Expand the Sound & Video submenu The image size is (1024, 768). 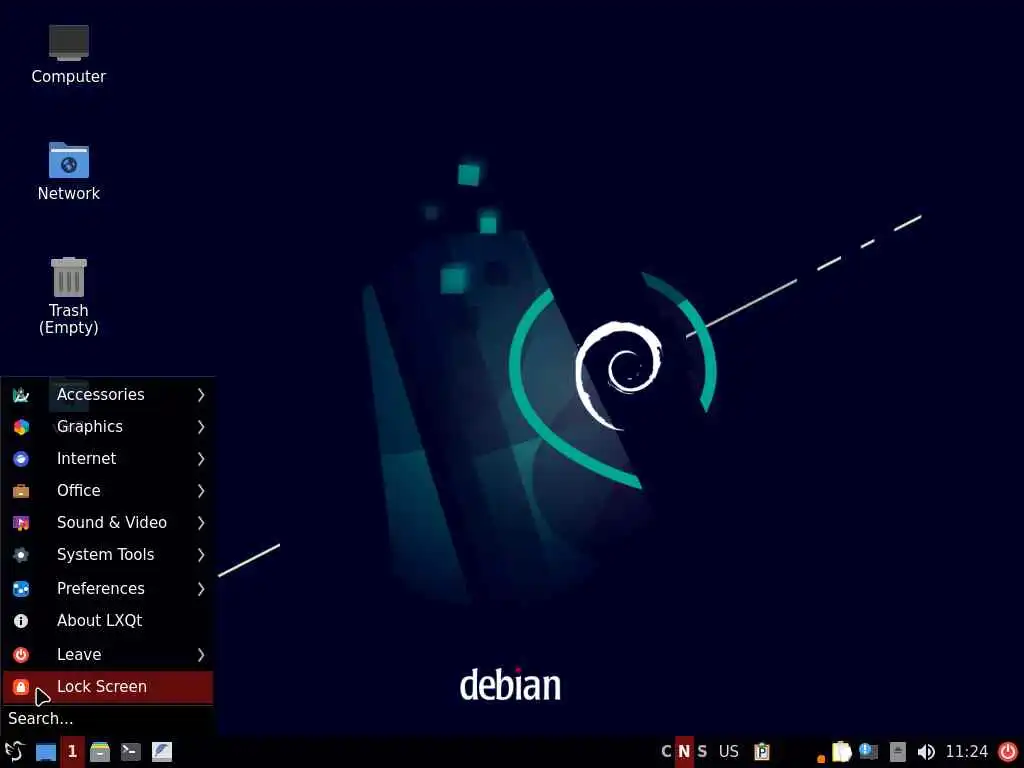click(108, 522)
